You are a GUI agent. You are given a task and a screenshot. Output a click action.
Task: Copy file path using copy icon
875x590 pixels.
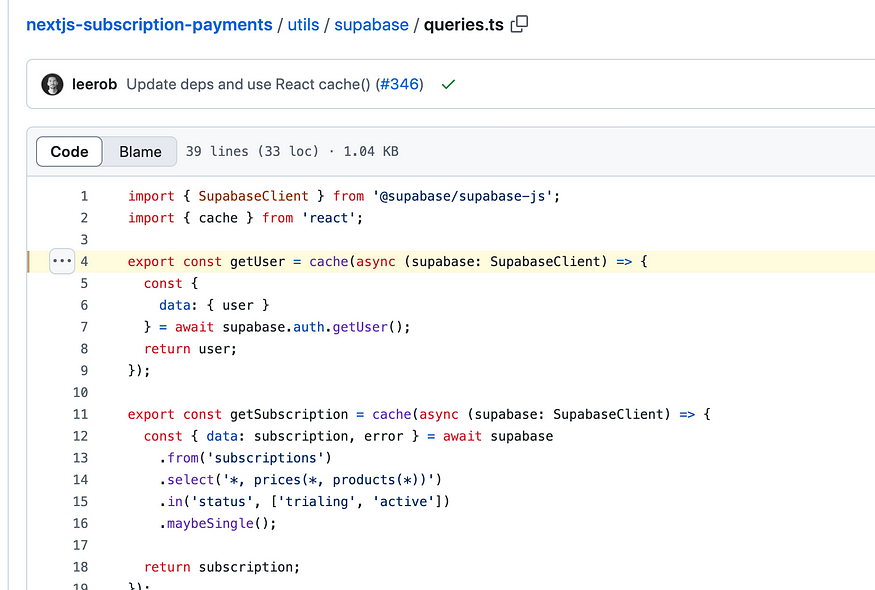(x=519, y=24)
